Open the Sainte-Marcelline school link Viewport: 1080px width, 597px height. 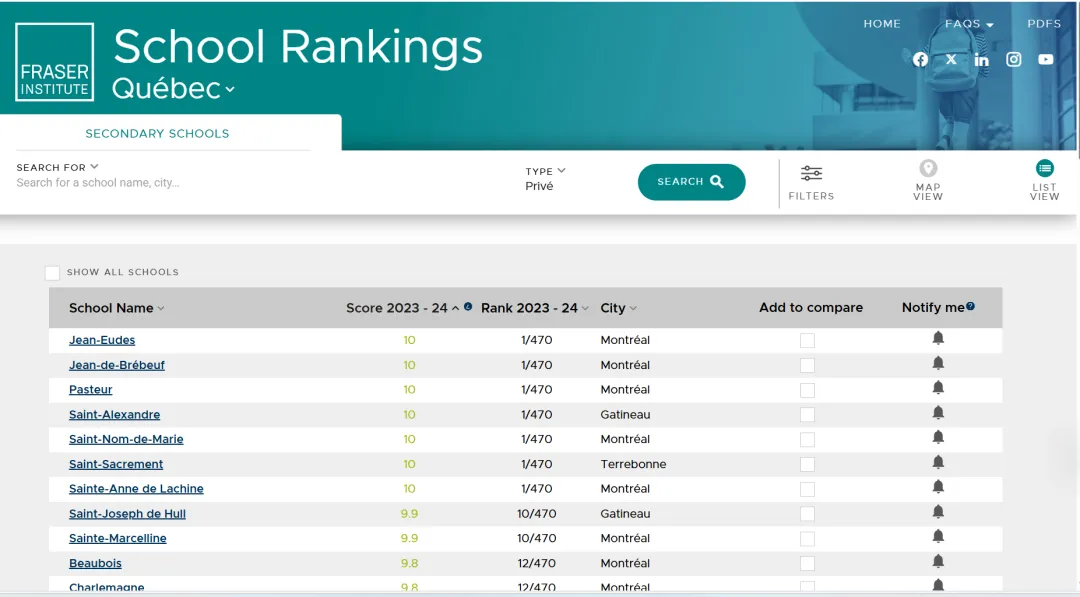point(118,538)
